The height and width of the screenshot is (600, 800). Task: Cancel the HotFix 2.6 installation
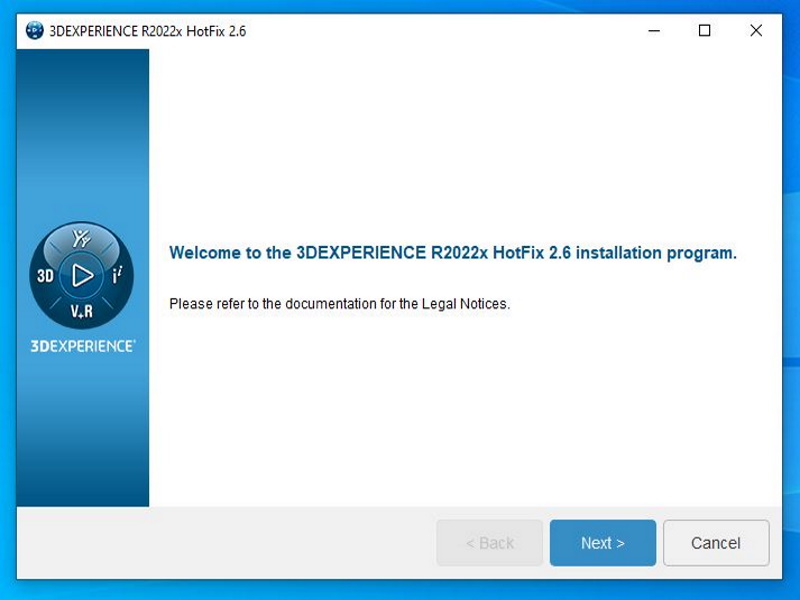tap(716, 543)
